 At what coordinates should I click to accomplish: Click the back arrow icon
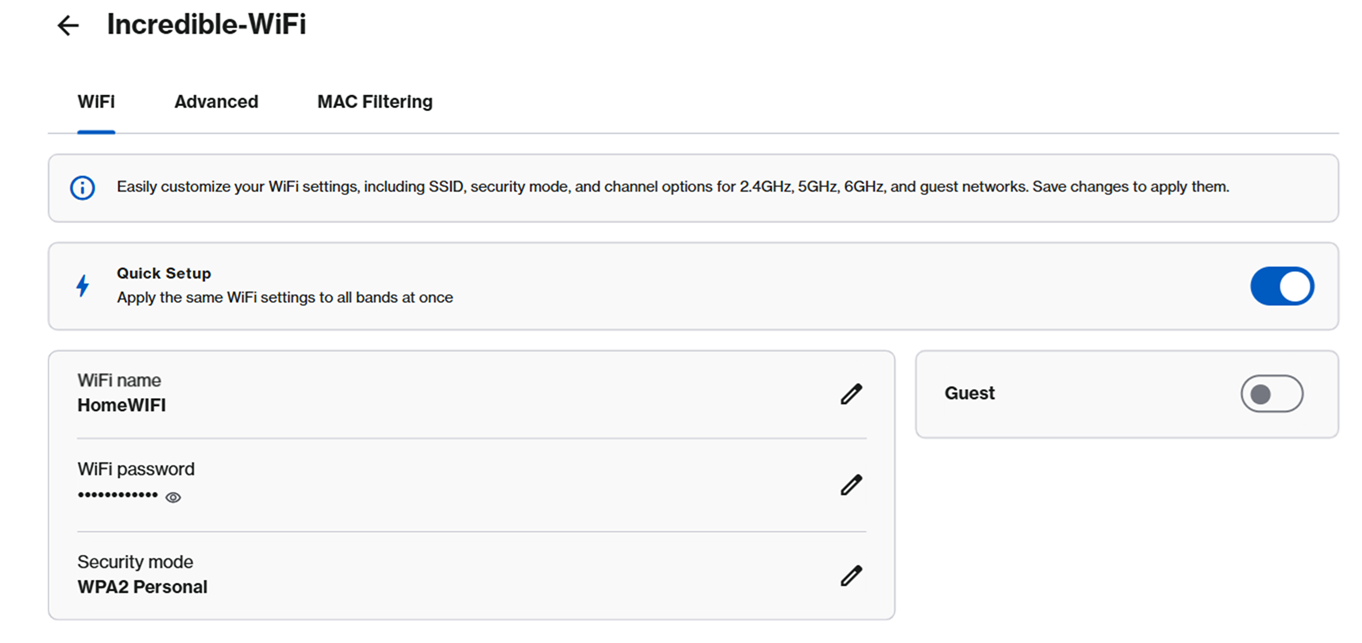(x=66, y=24)
